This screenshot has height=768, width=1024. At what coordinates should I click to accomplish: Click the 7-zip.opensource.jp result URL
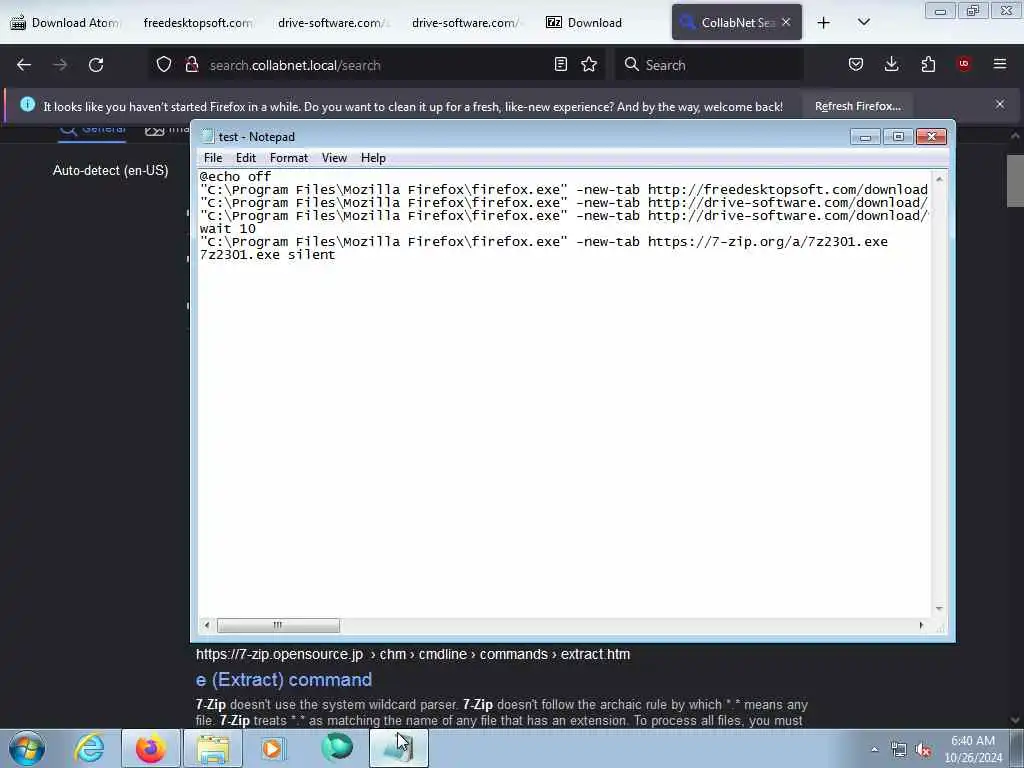coord(412,654)
